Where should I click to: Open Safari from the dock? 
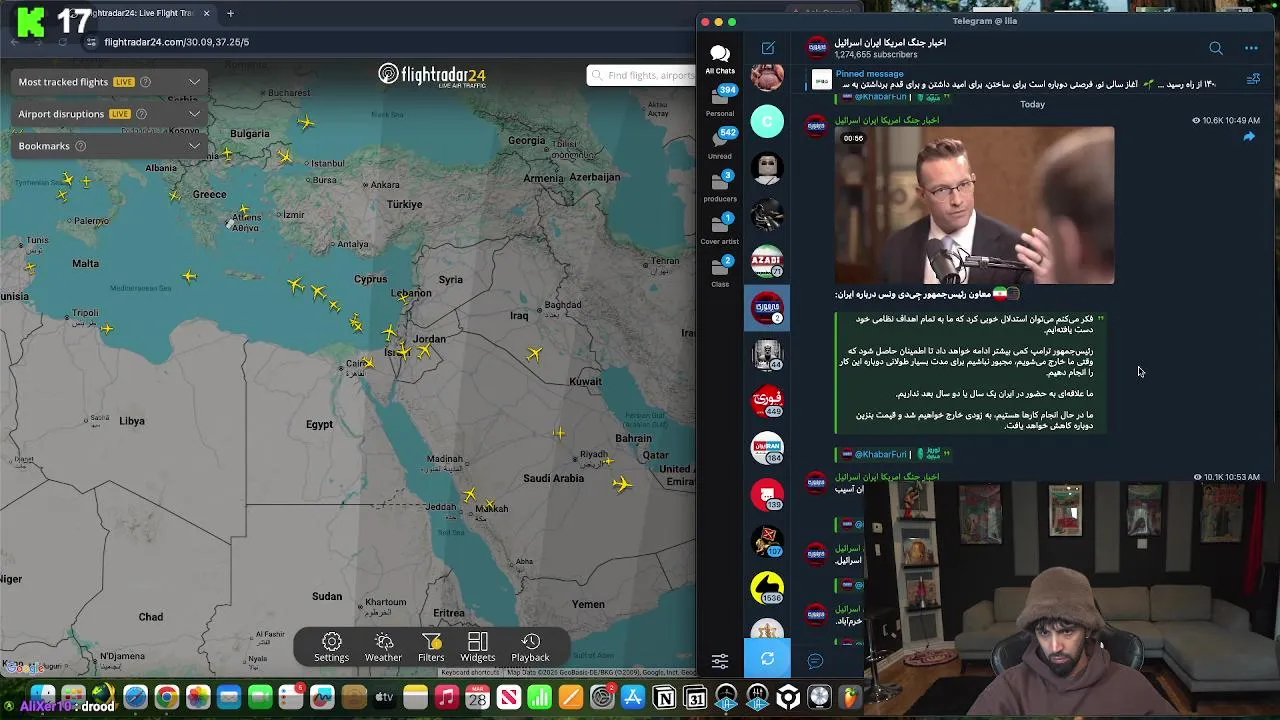[135, 697]
